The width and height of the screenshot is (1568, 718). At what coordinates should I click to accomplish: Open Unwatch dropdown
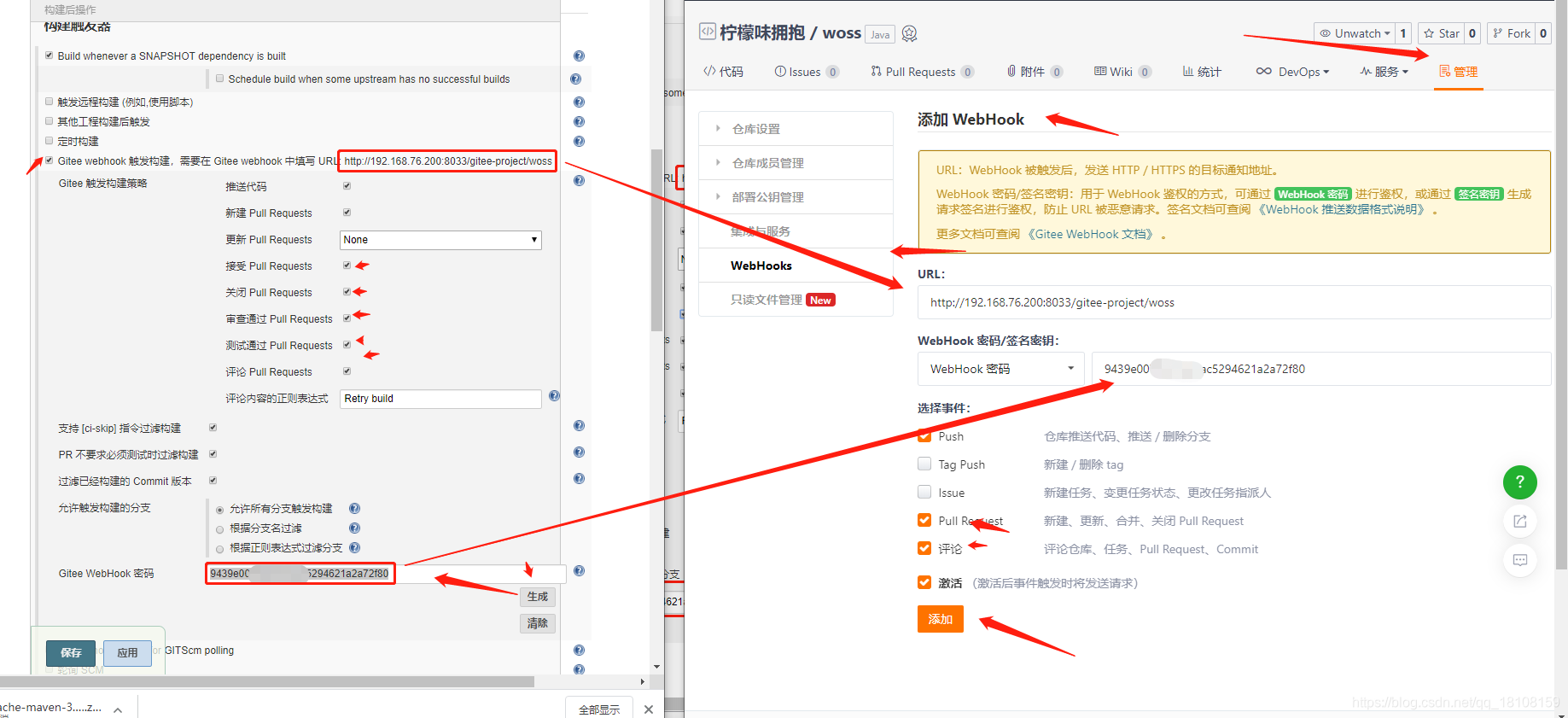point(1354,33)
